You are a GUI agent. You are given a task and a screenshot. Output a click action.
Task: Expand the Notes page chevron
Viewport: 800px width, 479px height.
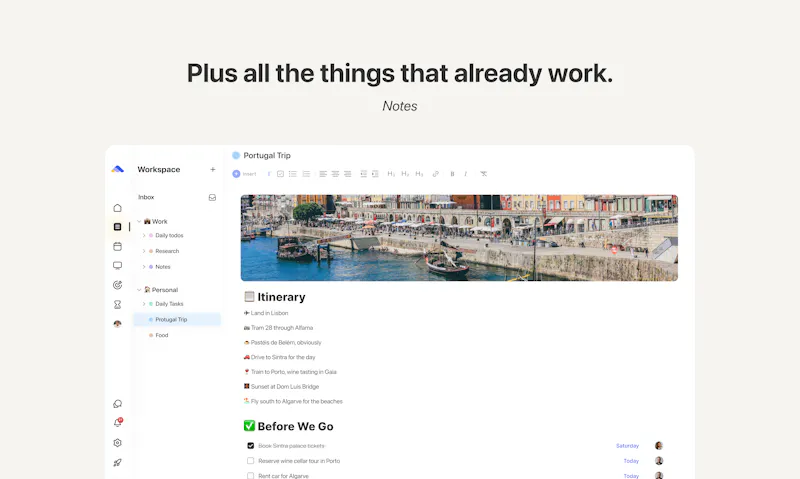tap(144, 267)
